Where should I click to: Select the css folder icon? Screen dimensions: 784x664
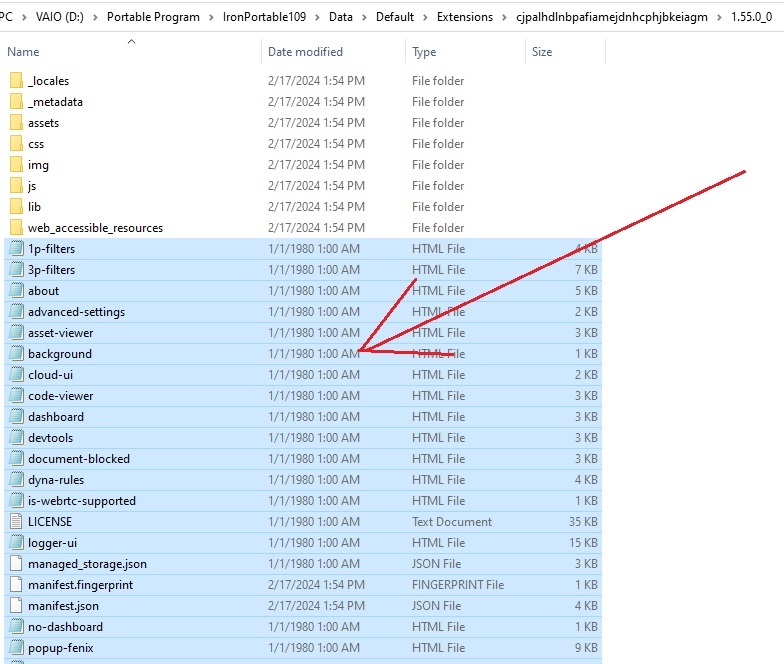click(x=16, y=144)
